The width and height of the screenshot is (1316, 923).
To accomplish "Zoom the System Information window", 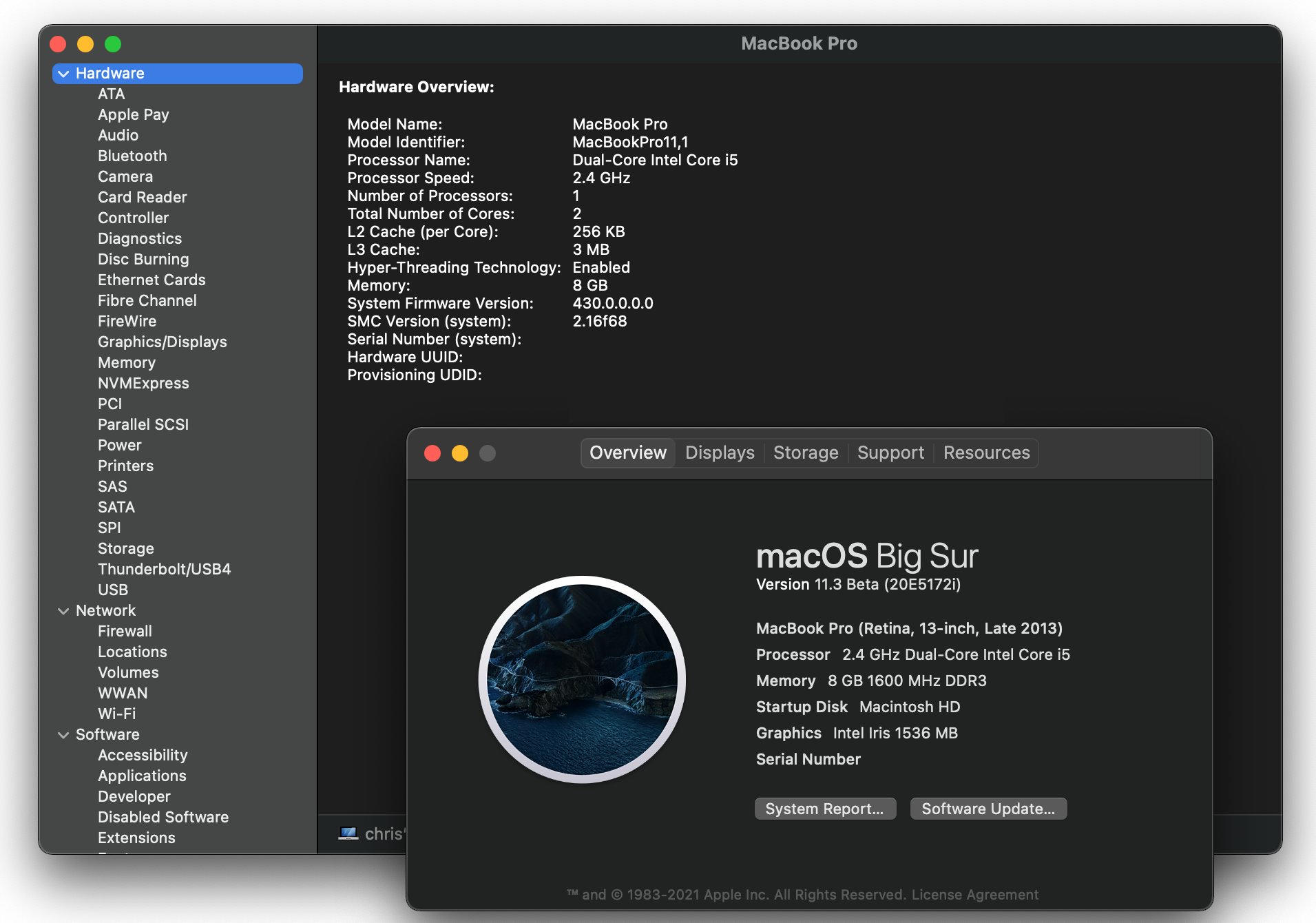I will 113,44.
